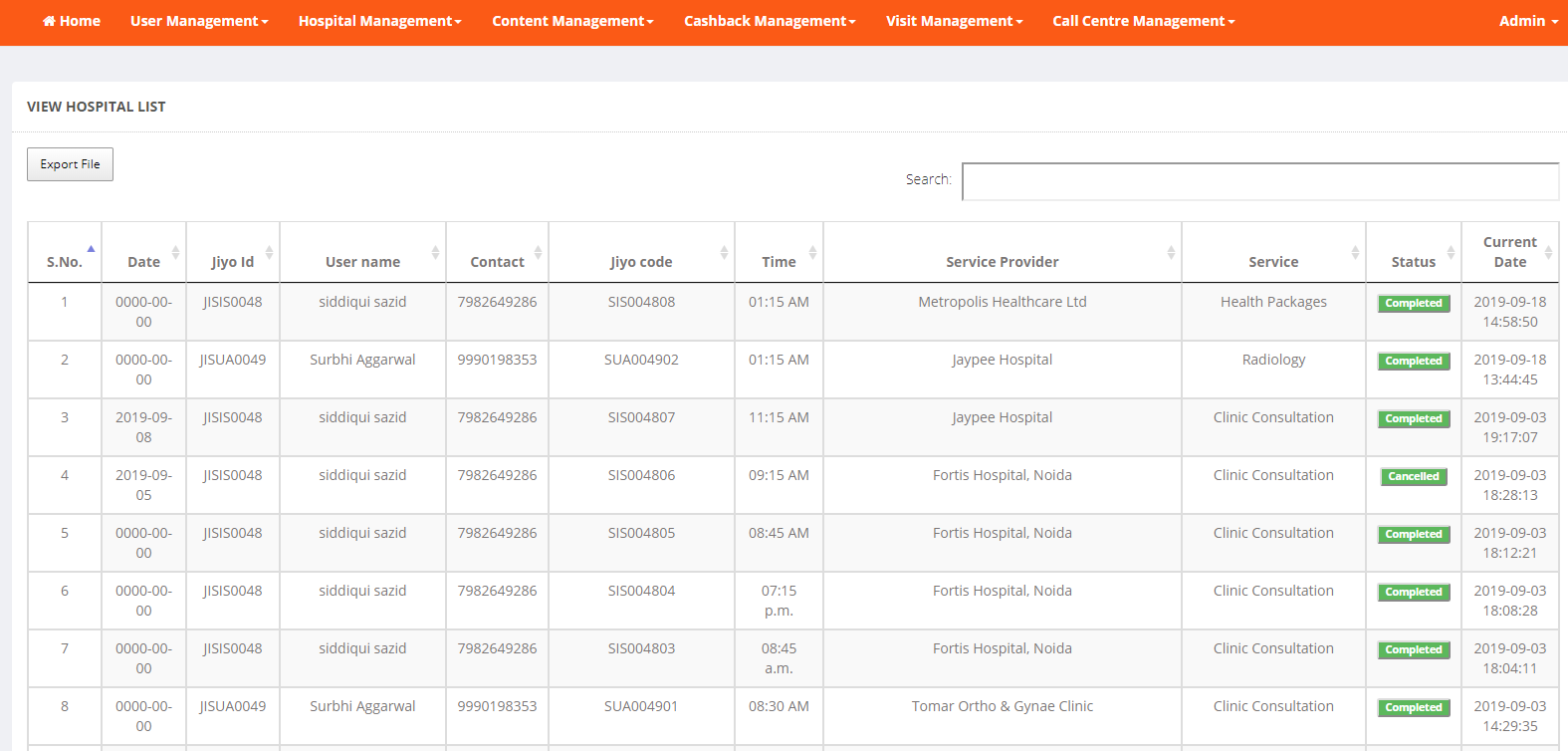Screen dimensions: 1568x751
Task: Select the 07:15 p.m. time cell
Action: point(779,601)
